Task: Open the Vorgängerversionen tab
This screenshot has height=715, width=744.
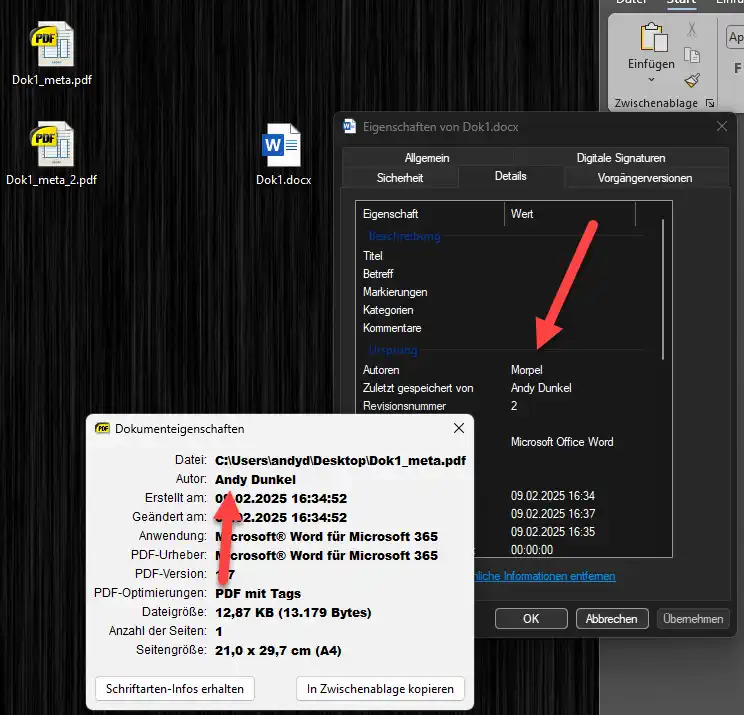Action: (645, 178)
